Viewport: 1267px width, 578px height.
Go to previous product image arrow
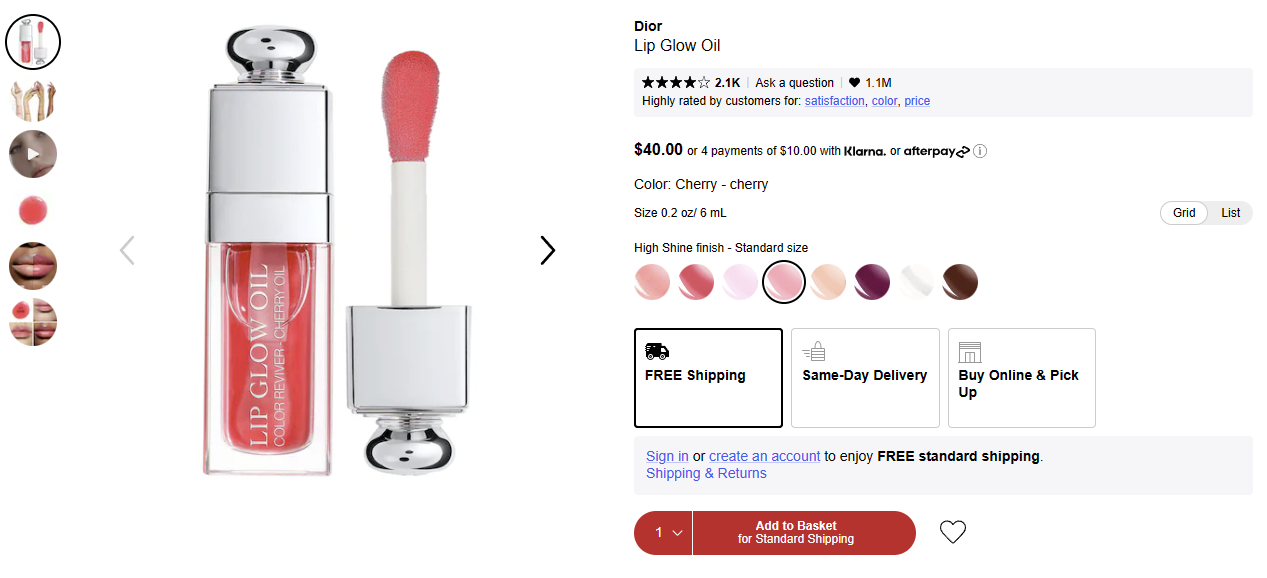[127, 250]
